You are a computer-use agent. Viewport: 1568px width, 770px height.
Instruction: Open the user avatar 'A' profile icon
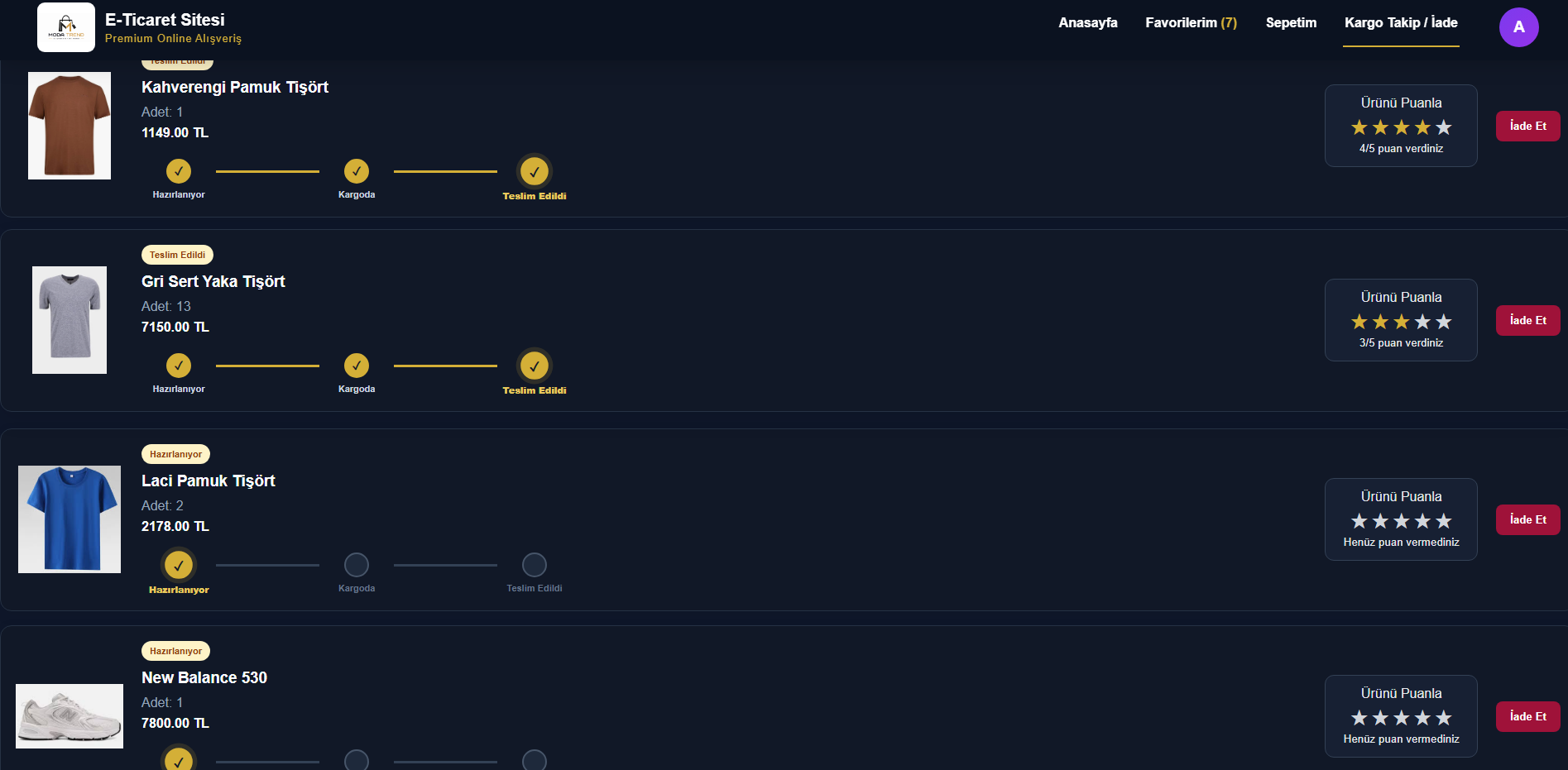coord(1518,27)
